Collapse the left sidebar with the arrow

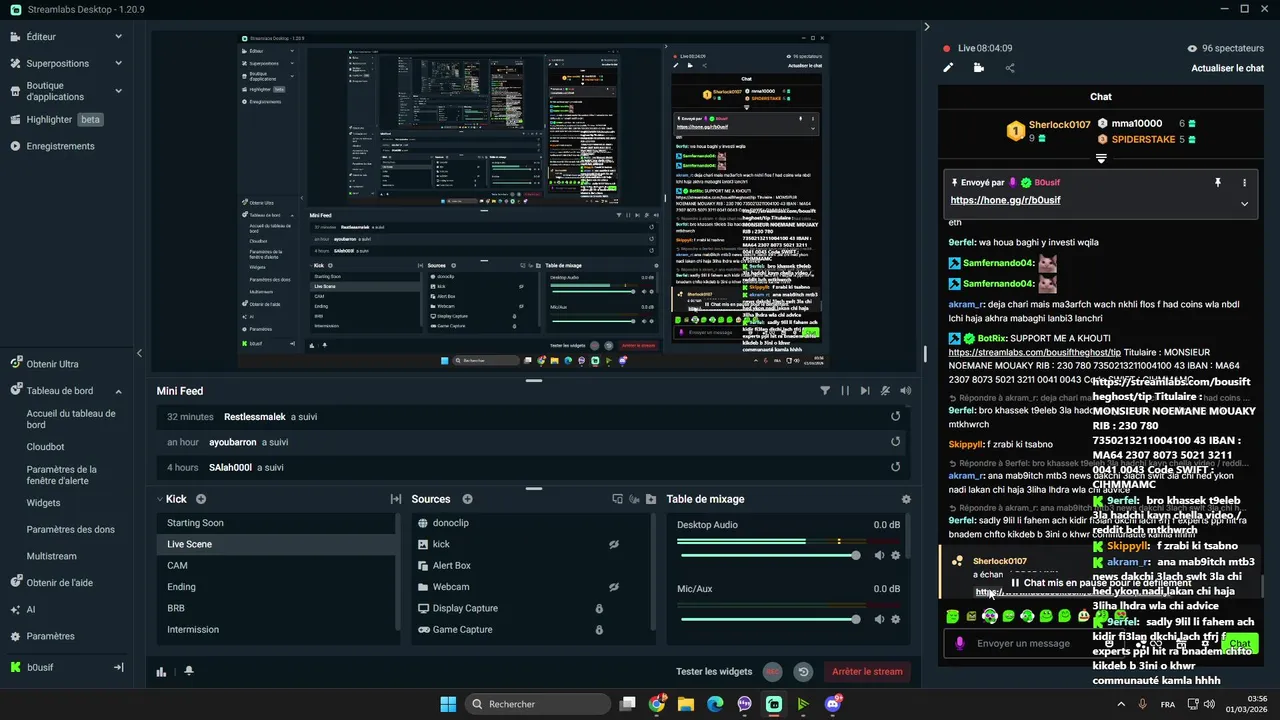click(x=139, y=353)
